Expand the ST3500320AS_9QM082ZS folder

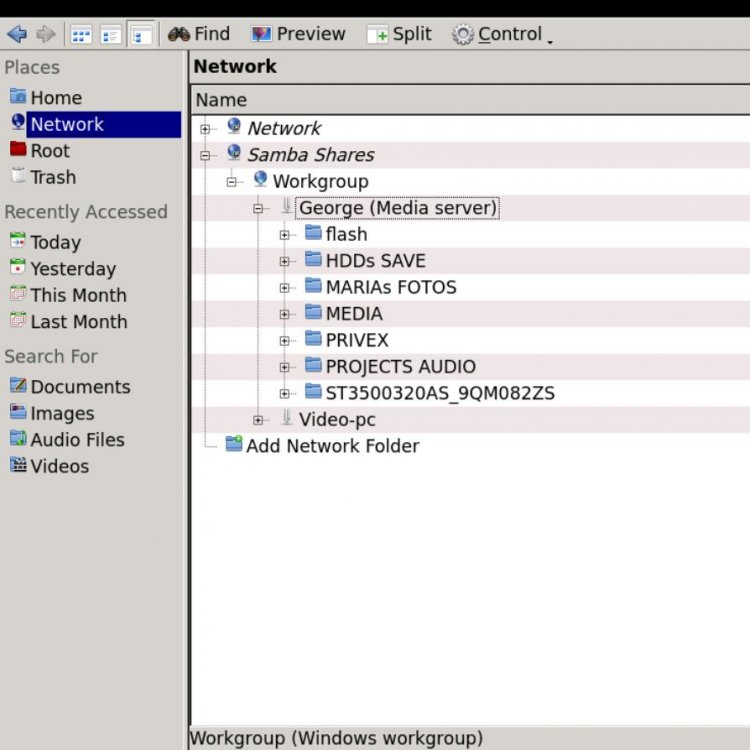pyautogui.click(x=285, y=394)
